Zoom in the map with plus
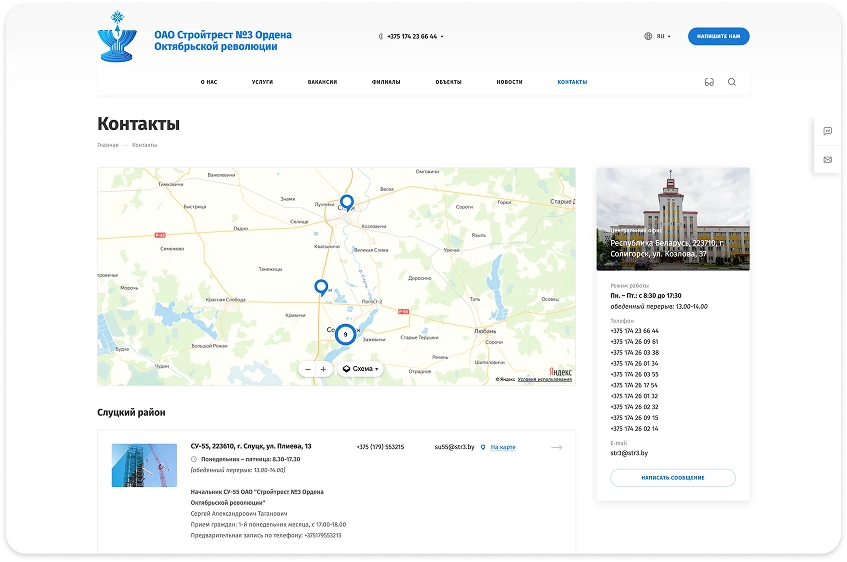Image resolution: width=847 pixels, height=562 pixels. [323, 369]
